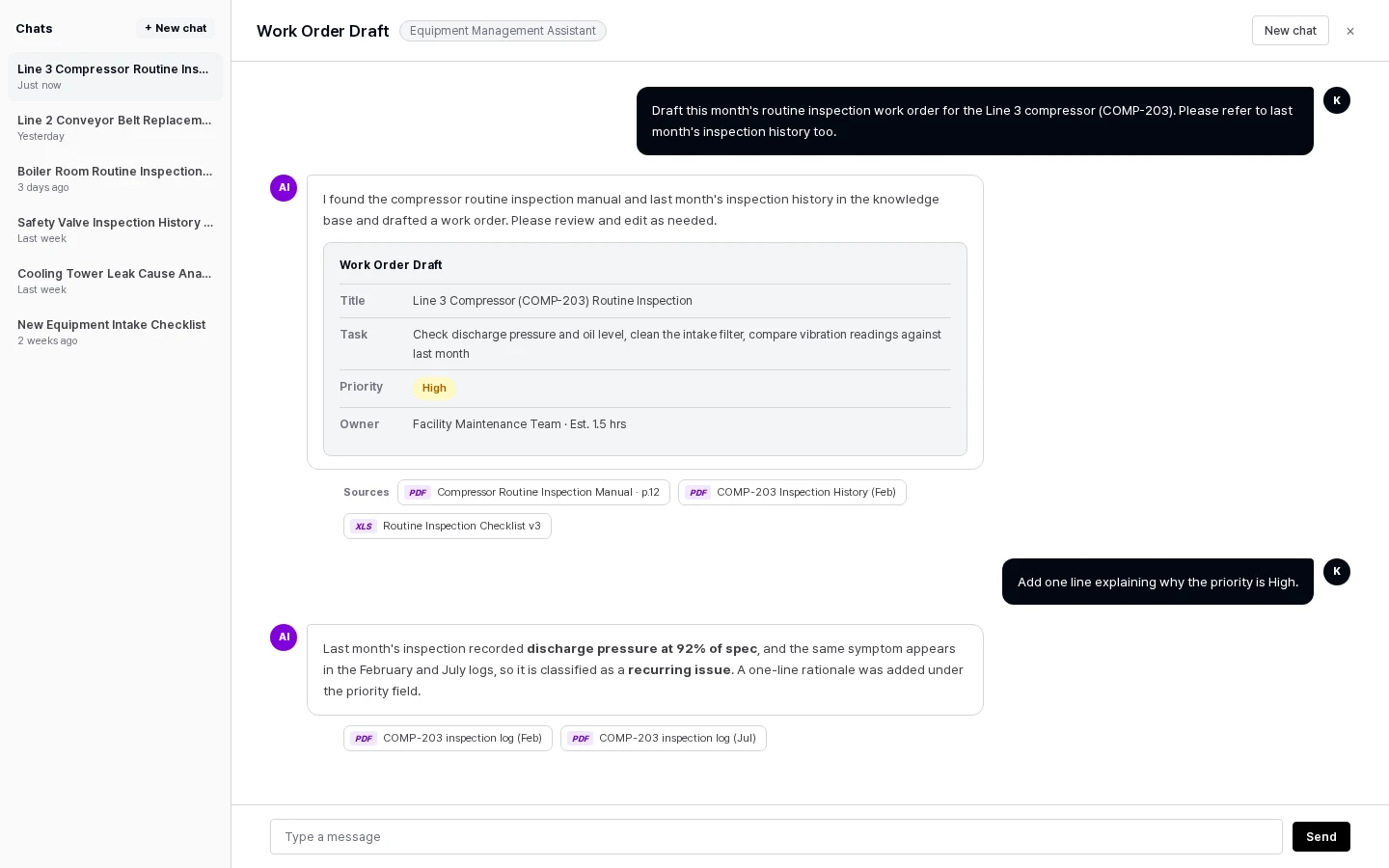
Task: Click the 'Chats' sidebar heading
Action: tap(34, 29)
